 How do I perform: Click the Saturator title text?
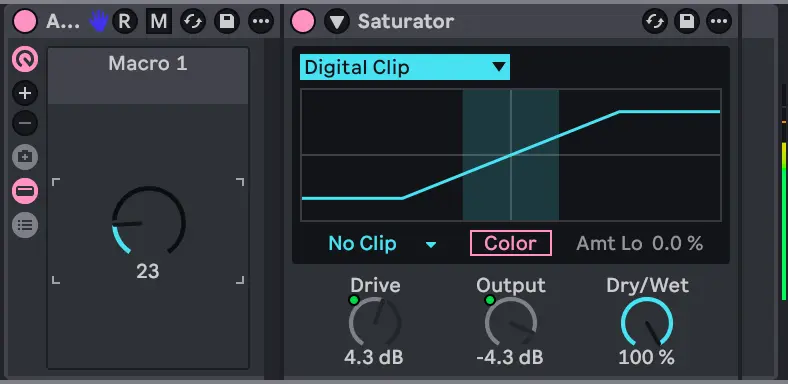click(406, 22)
